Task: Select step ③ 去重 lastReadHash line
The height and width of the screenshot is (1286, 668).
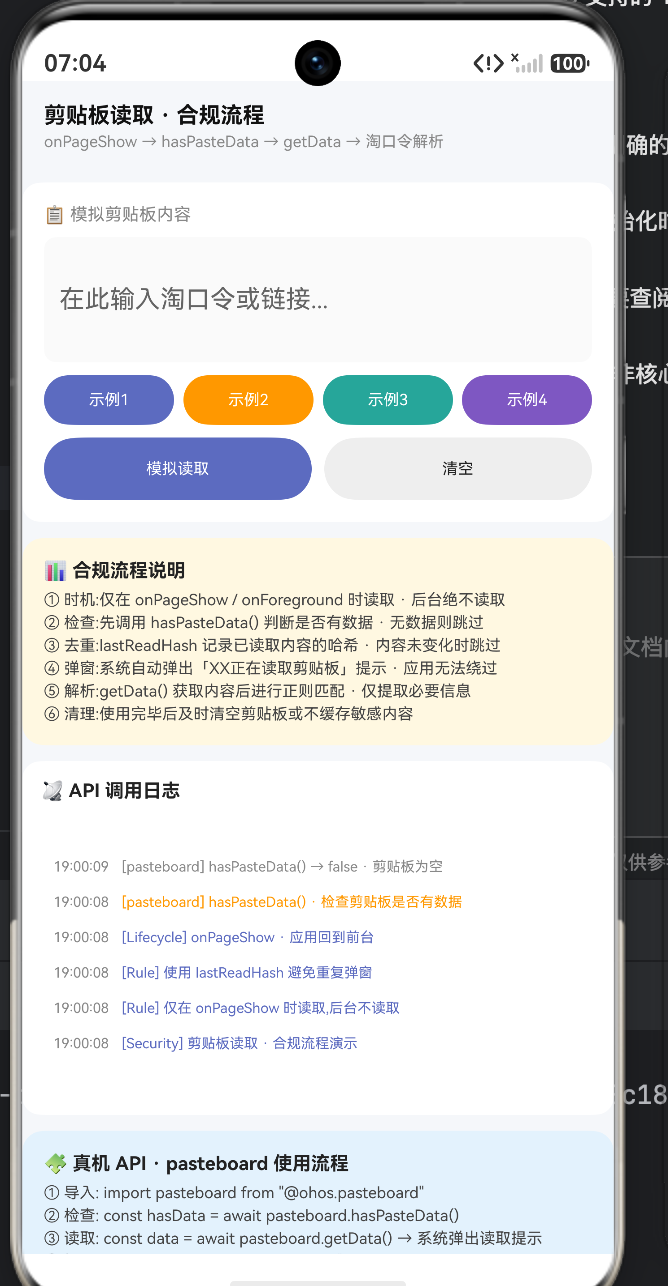Action: tap(272, 645)
